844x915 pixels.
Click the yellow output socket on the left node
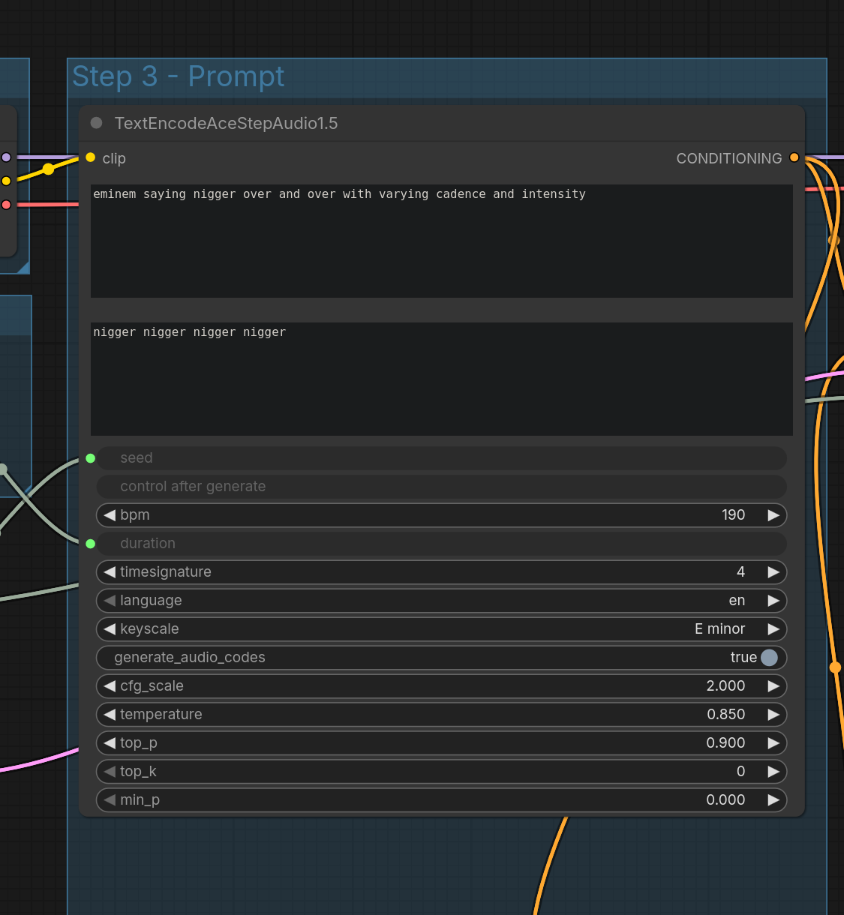[x=6, y=181]
